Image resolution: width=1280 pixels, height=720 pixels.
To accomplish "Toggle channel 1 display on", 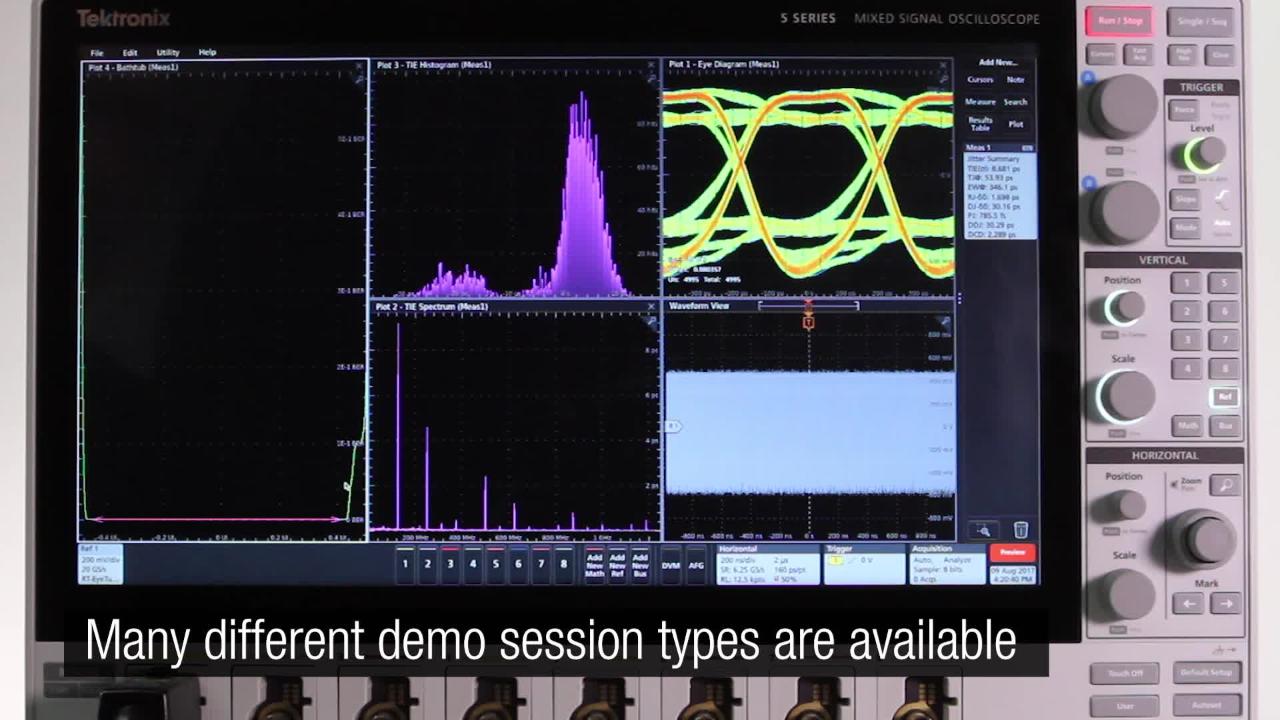I will [404, 566].
